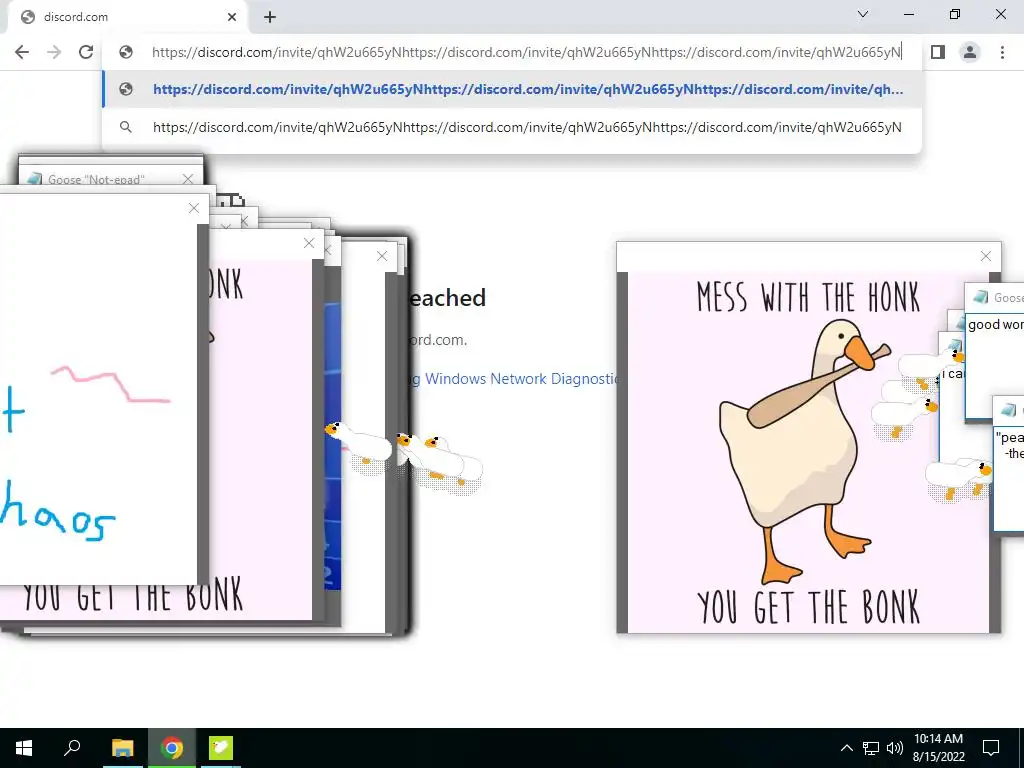Open the volume tray icon
The width and height of the screenshot is (1024, 768).
click(x=895, y=748)
